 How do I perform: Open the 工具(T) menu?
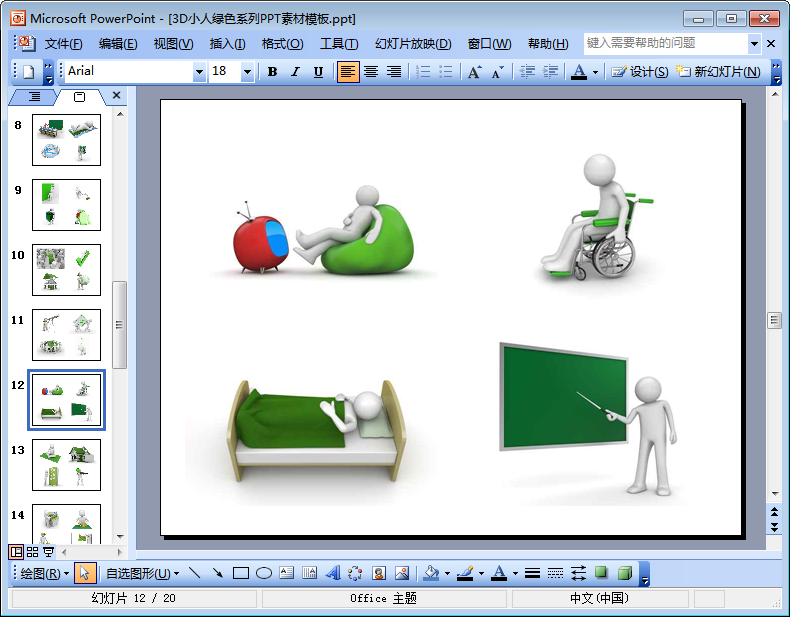click(x=339, y=44)
